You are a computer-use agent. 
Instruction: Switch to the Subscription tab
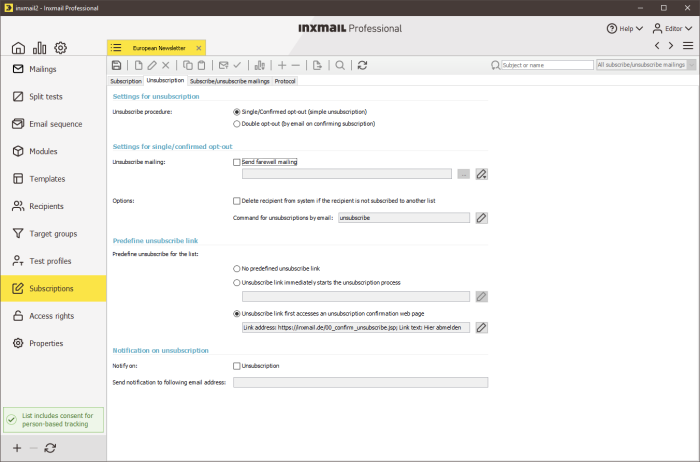tap(126, 81)
